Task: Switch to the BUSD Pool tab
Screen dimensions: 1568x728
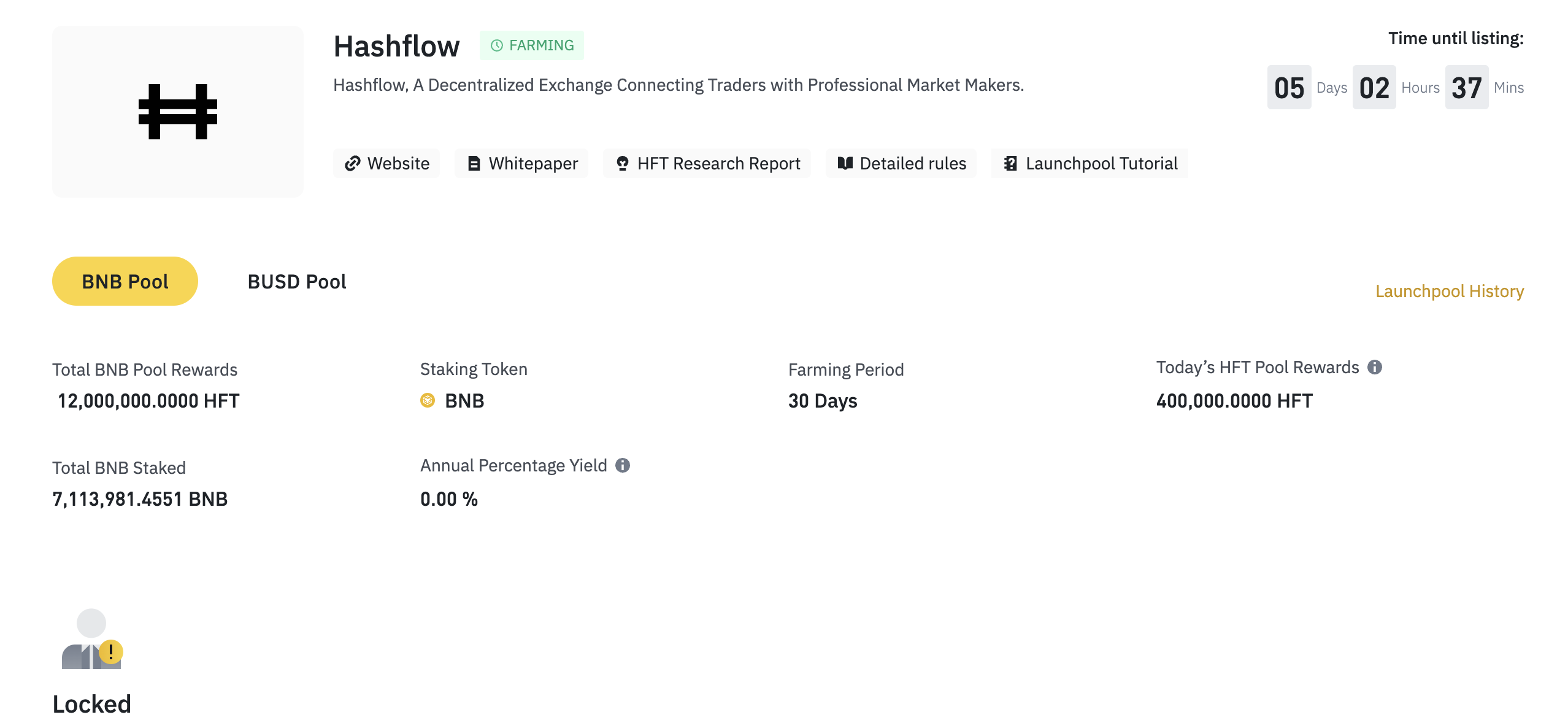Action: (297, 281)
